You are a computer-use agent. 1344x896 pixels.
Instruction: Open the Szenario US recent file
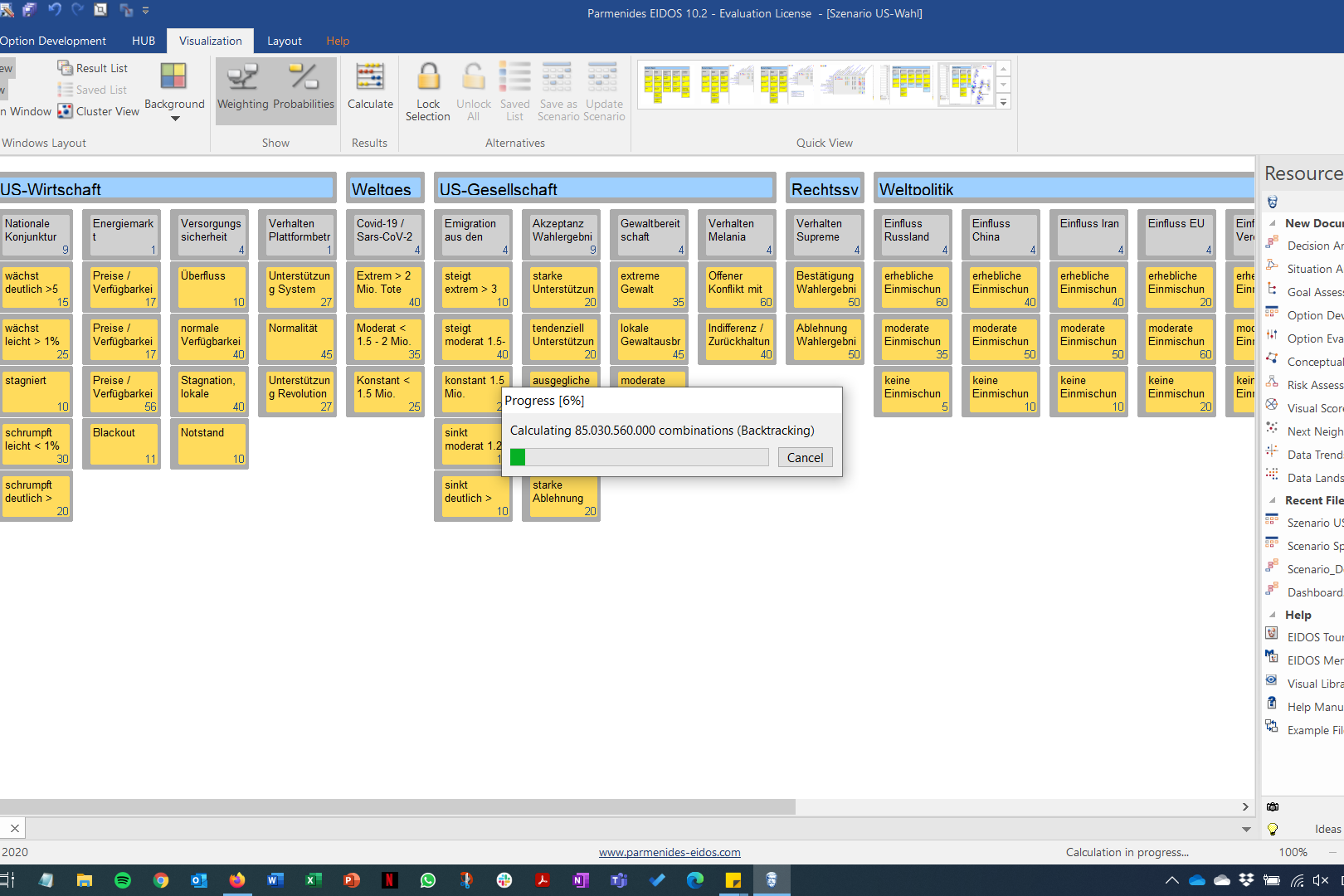(x=1304, y=523)
